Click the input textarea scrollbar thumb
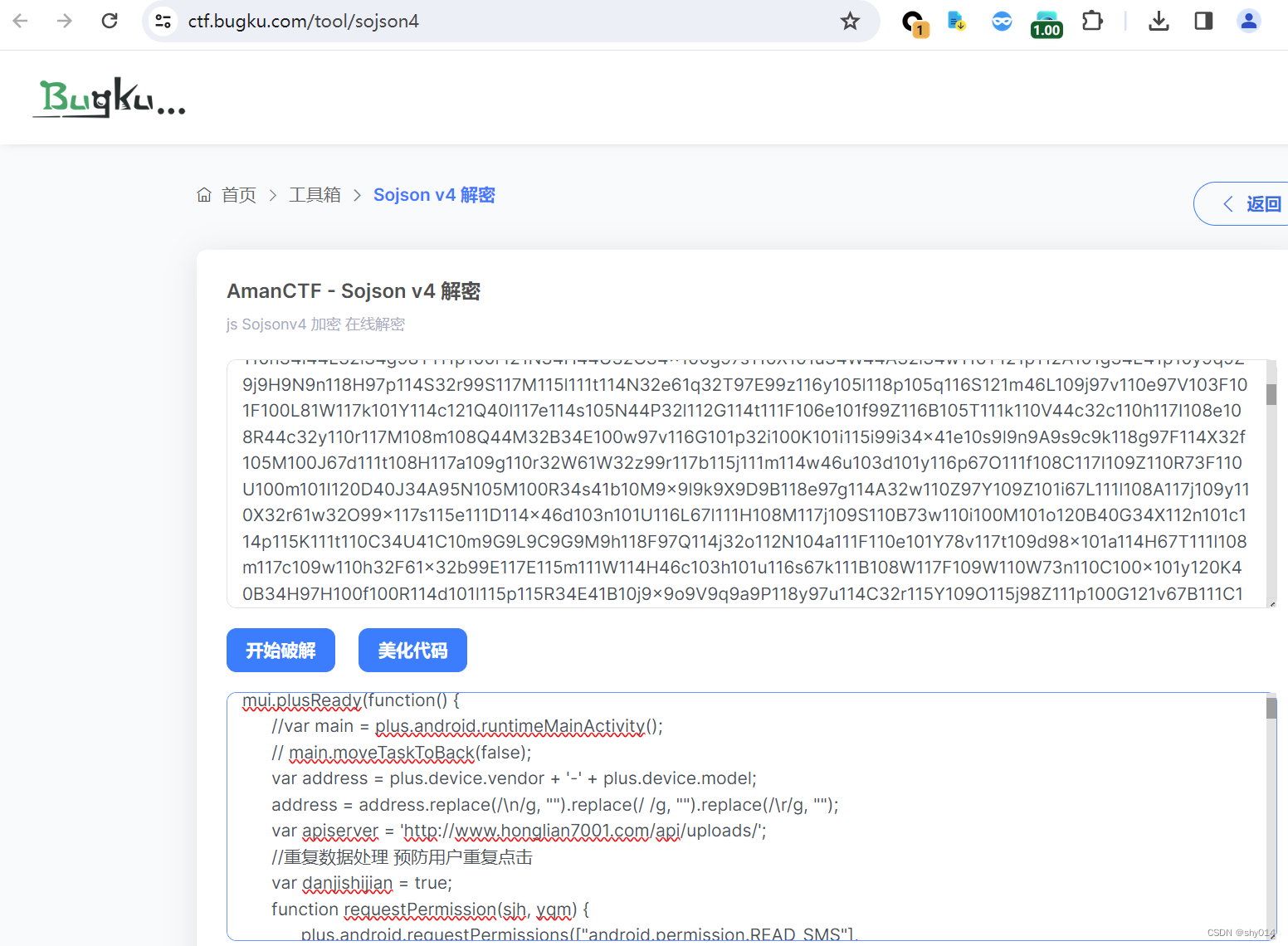 (x=1271, y=394)
